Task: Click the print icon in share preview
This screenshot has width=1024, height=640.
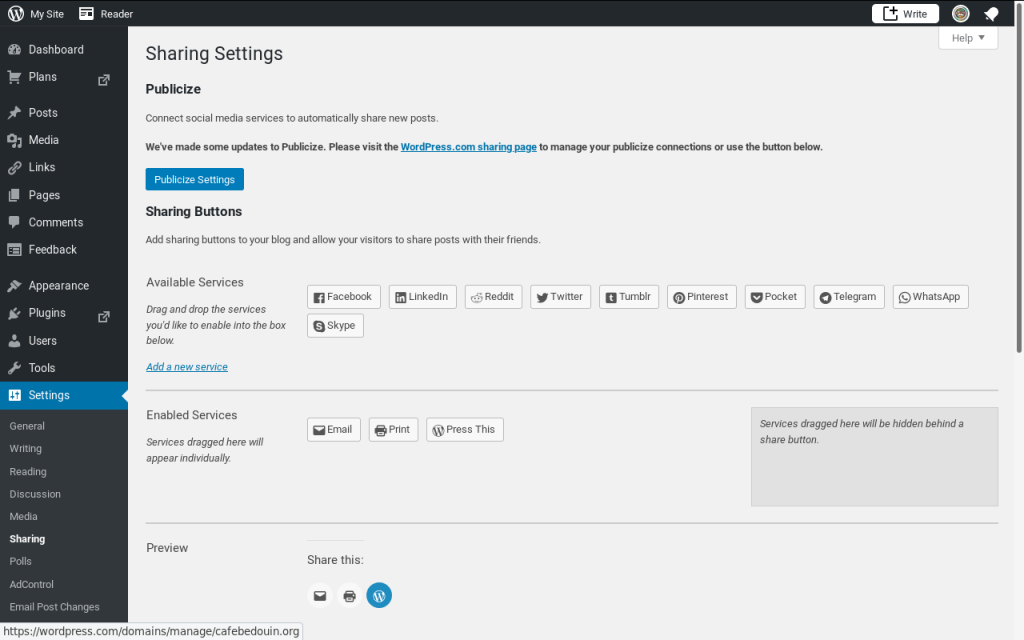Action: point(349,596)
